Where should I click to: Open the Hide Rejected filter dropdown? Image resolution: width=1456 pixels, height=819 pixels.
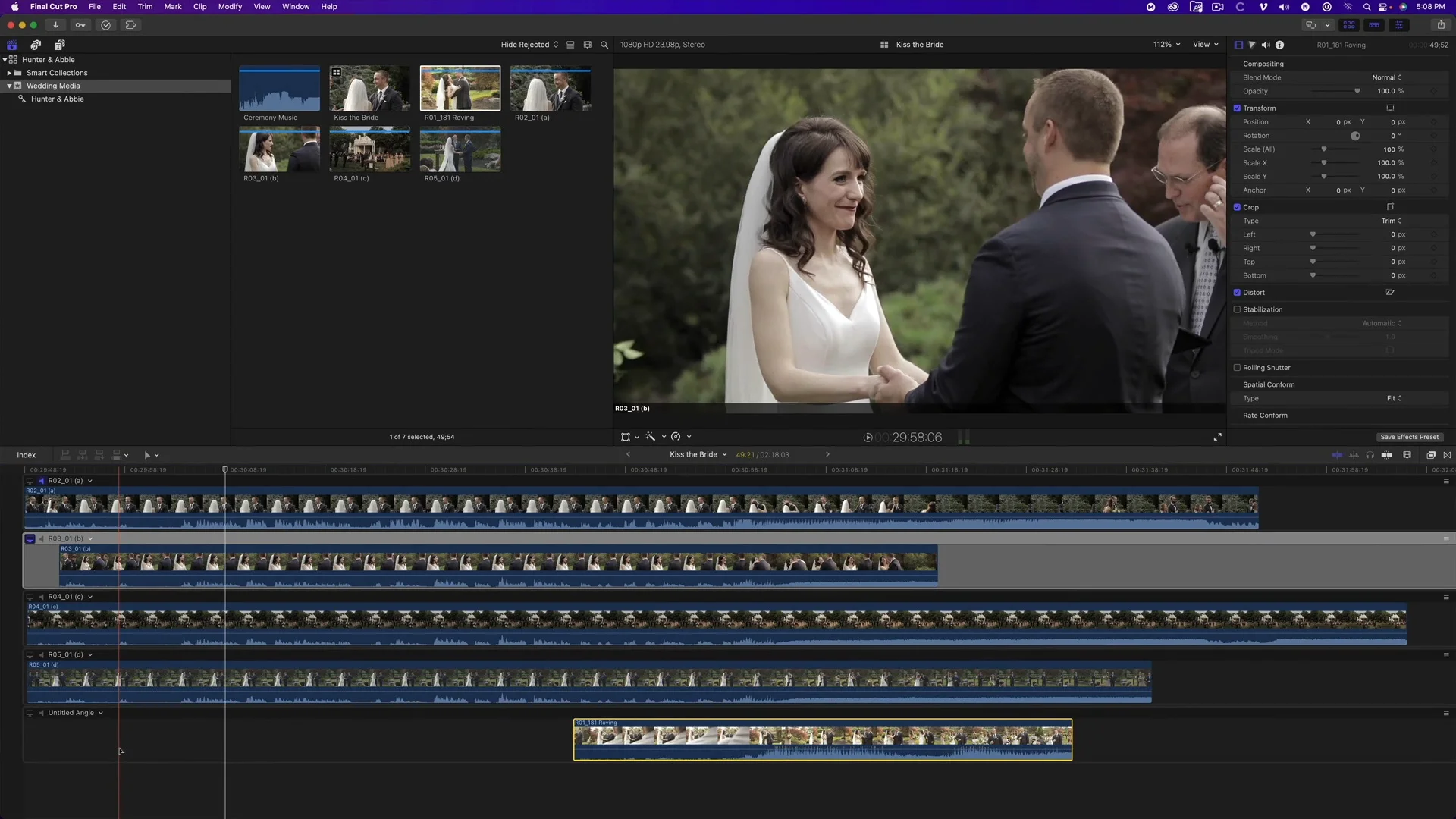click(529, 45)
